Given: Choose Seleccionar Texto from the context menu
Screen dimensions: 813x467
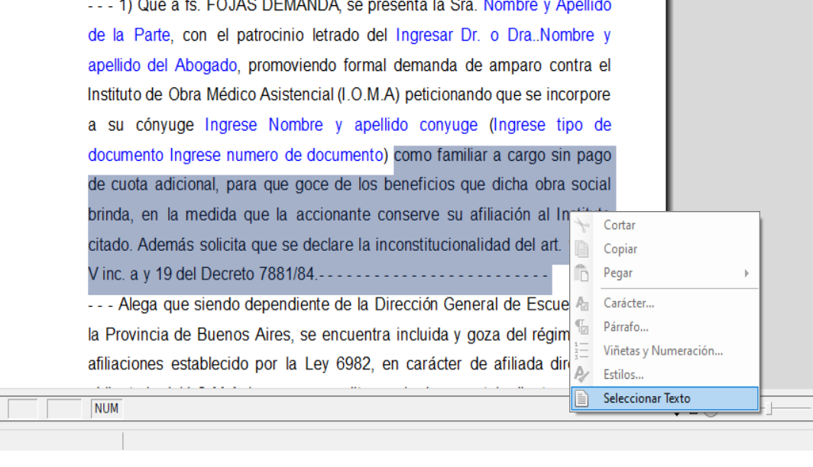Looking at the screenshot, I should [646, 399].
